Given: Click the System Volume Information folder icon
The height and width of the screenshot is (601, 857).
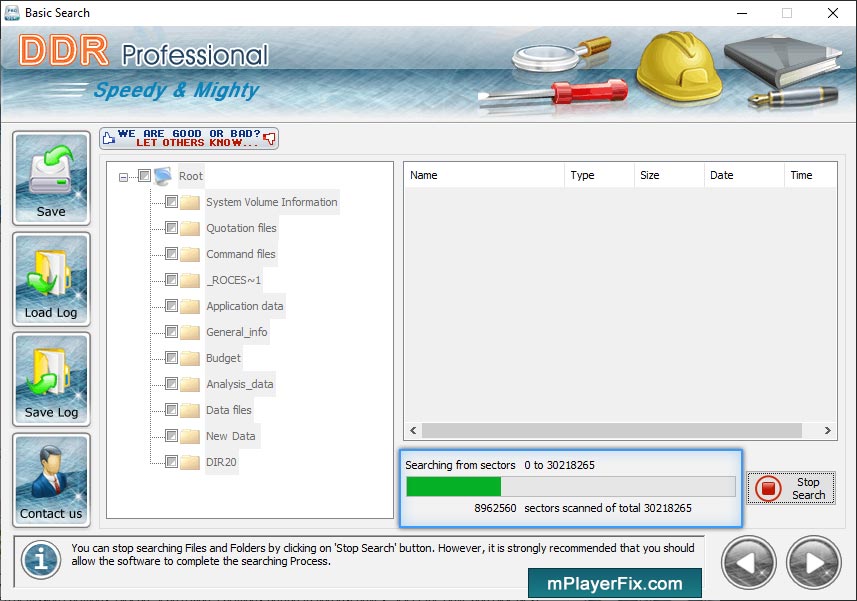Looking at the screenshot, I should click(x=190, y=202).
